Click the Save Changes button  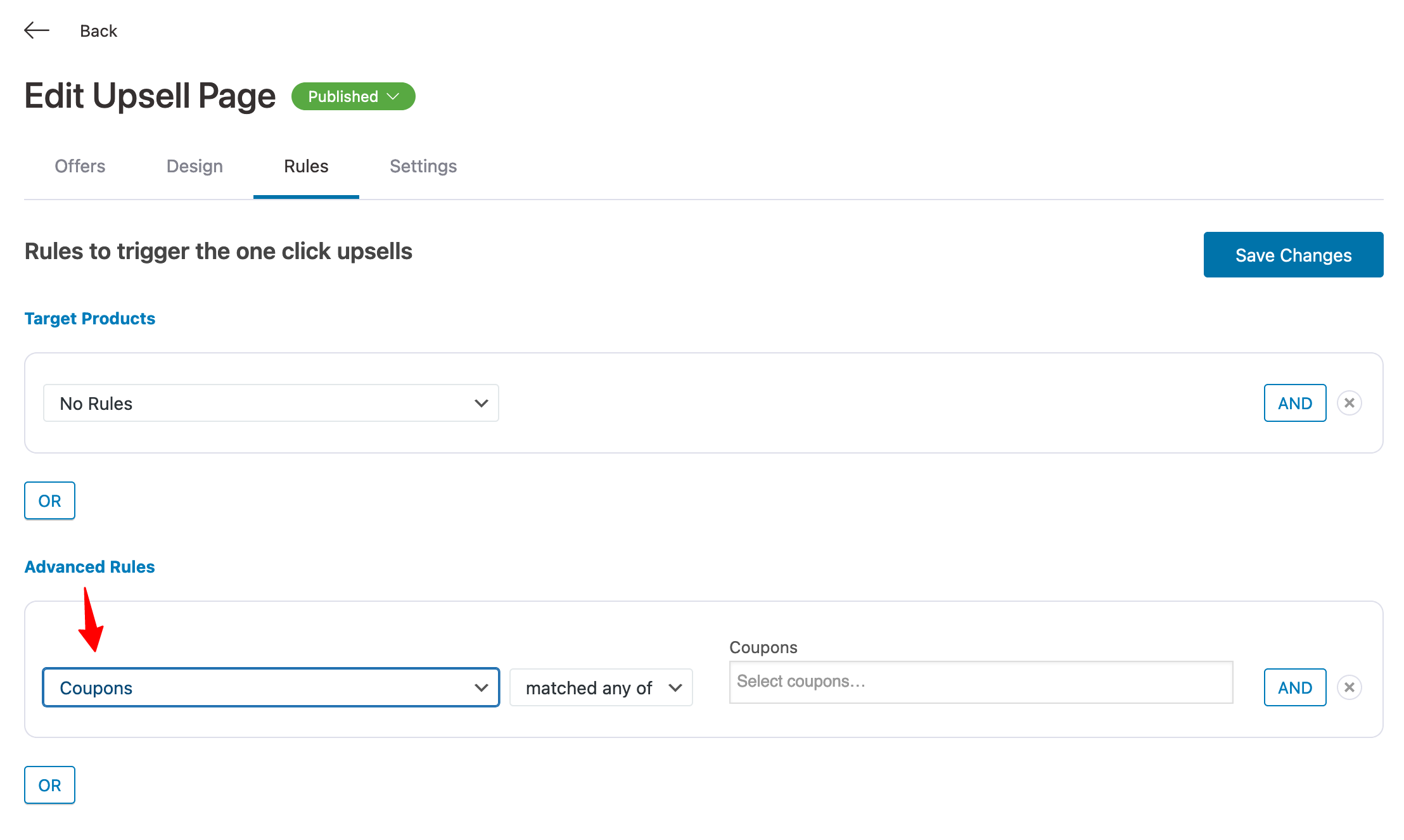tap(1293, 255)
